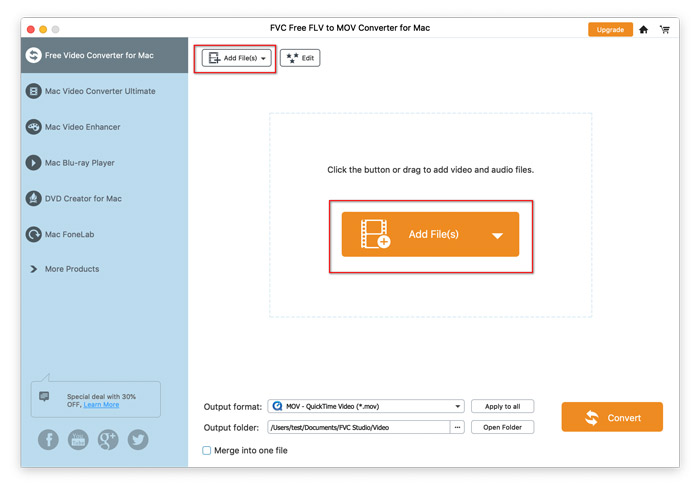Viewport: 700px width, 491px height.
Task: Select Mac Blu-ray Player label
Action: tap(79, 162)
